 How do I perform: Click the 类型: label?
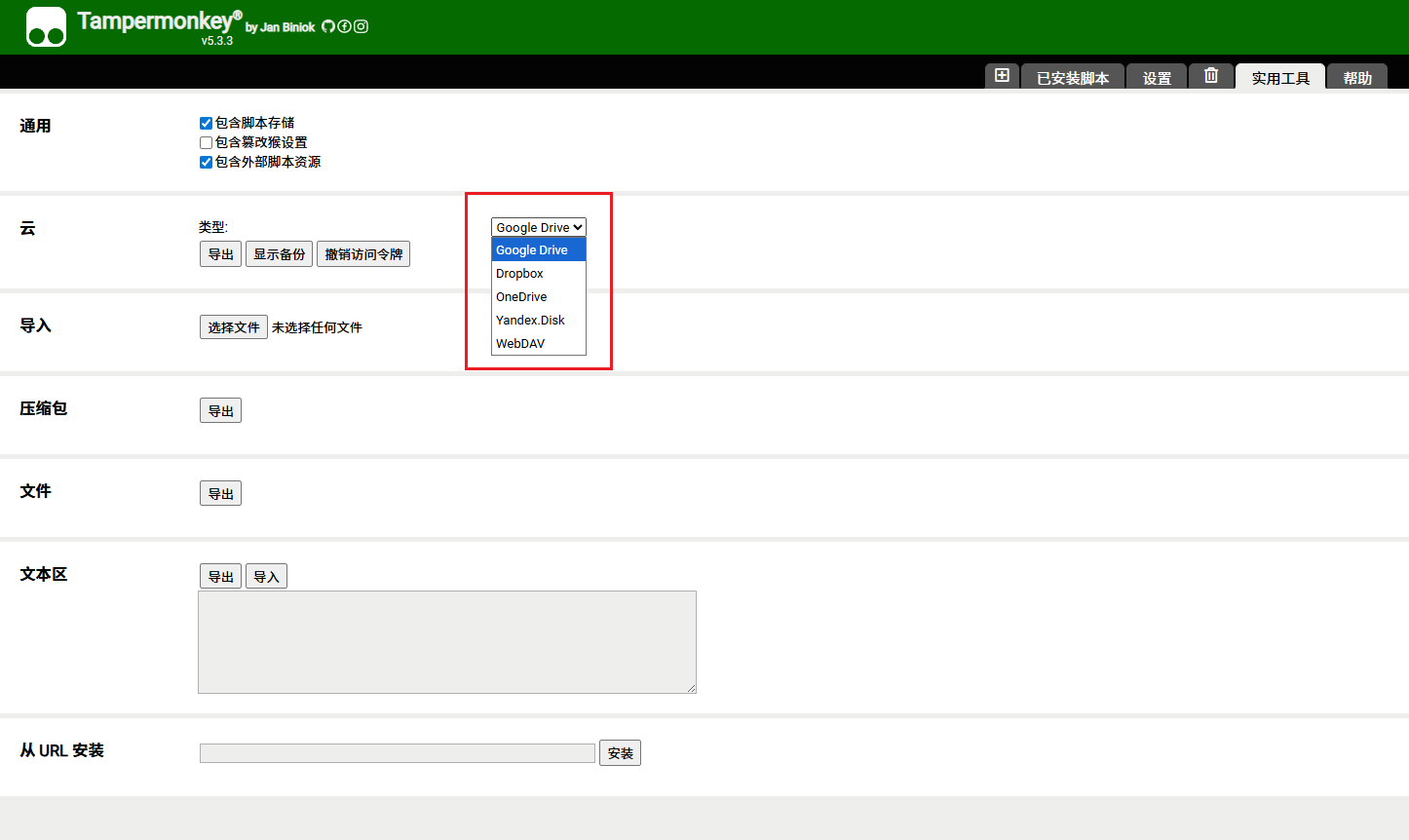click(213, 227)
